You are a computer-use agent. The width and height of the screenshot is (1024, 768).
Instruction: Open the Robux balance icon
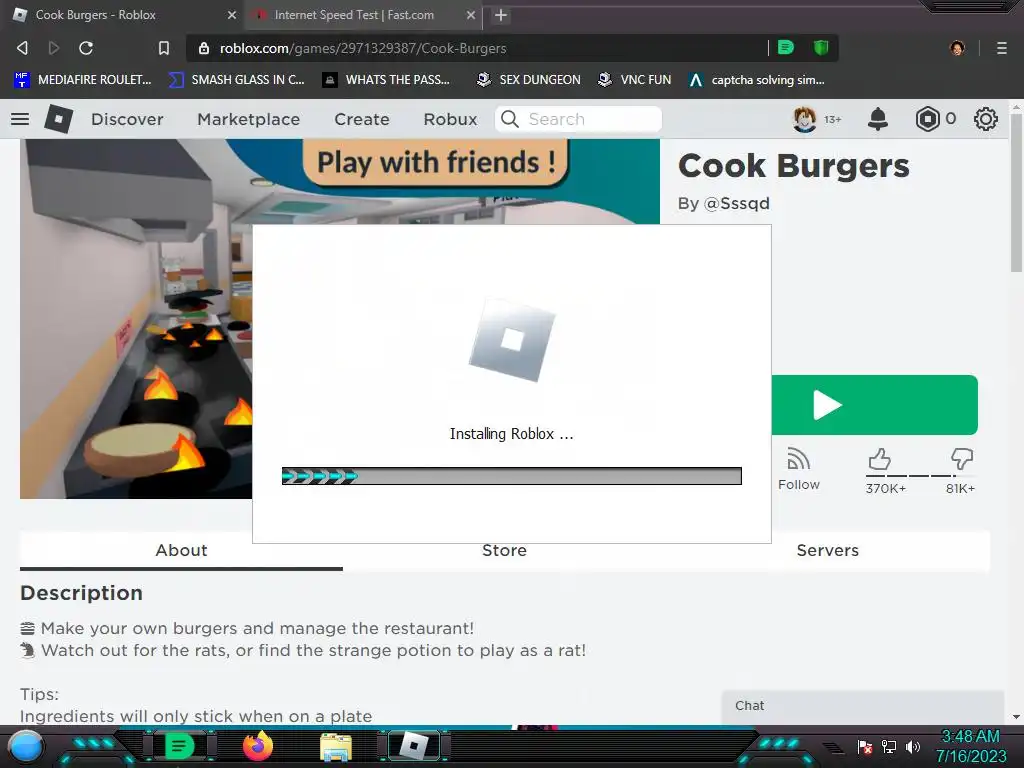tap(927, 119)
